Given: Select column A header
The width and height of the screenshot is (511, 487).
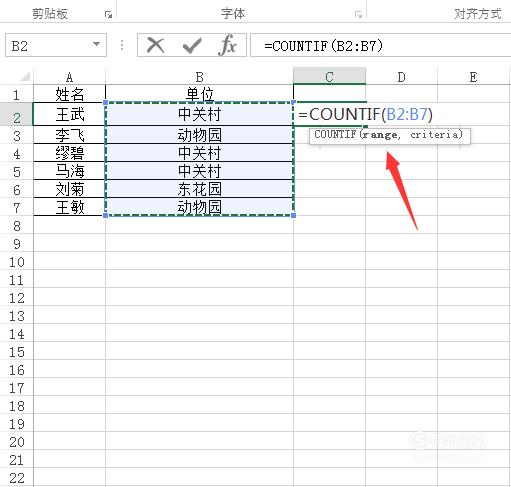Looking at the screenshot, I should pos(69,77).
